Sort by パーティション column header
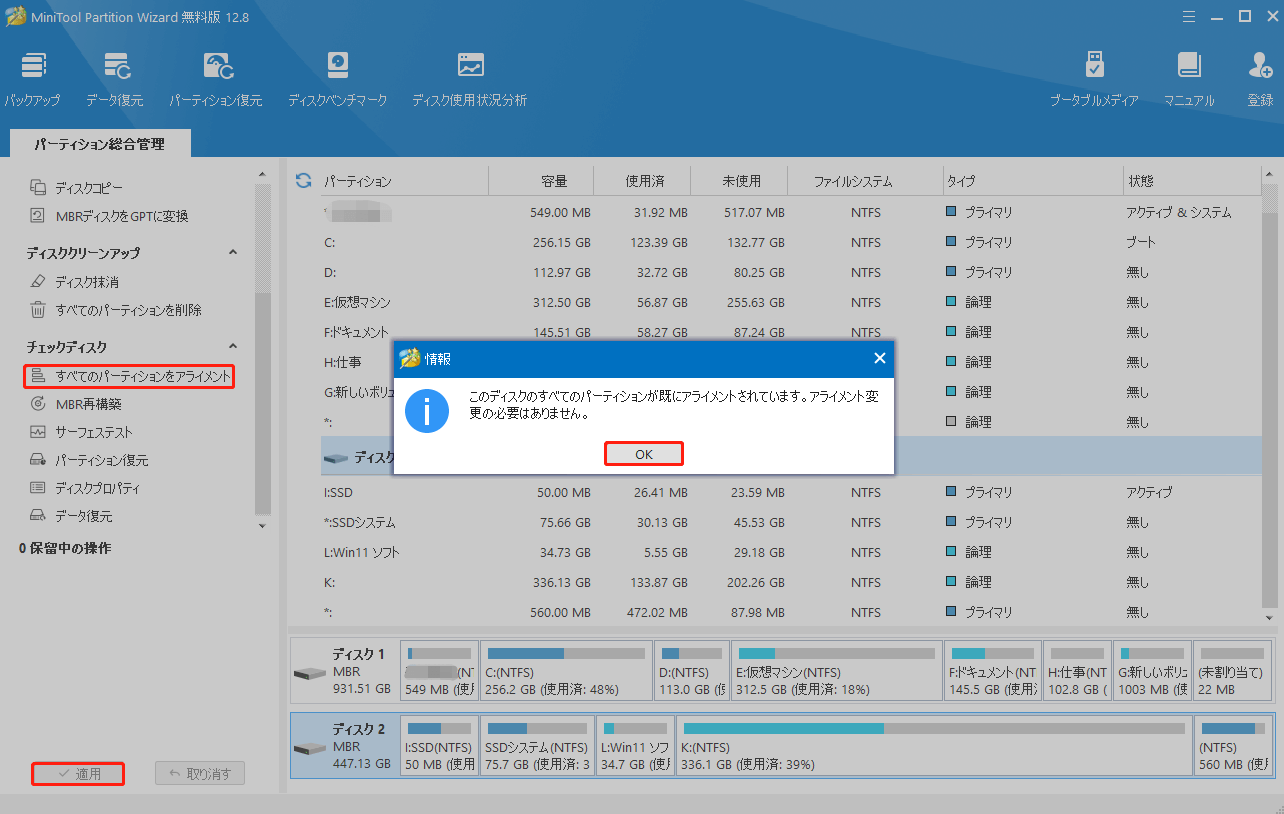The height and width of the screenshot is (814, 1284). [404, 181]
